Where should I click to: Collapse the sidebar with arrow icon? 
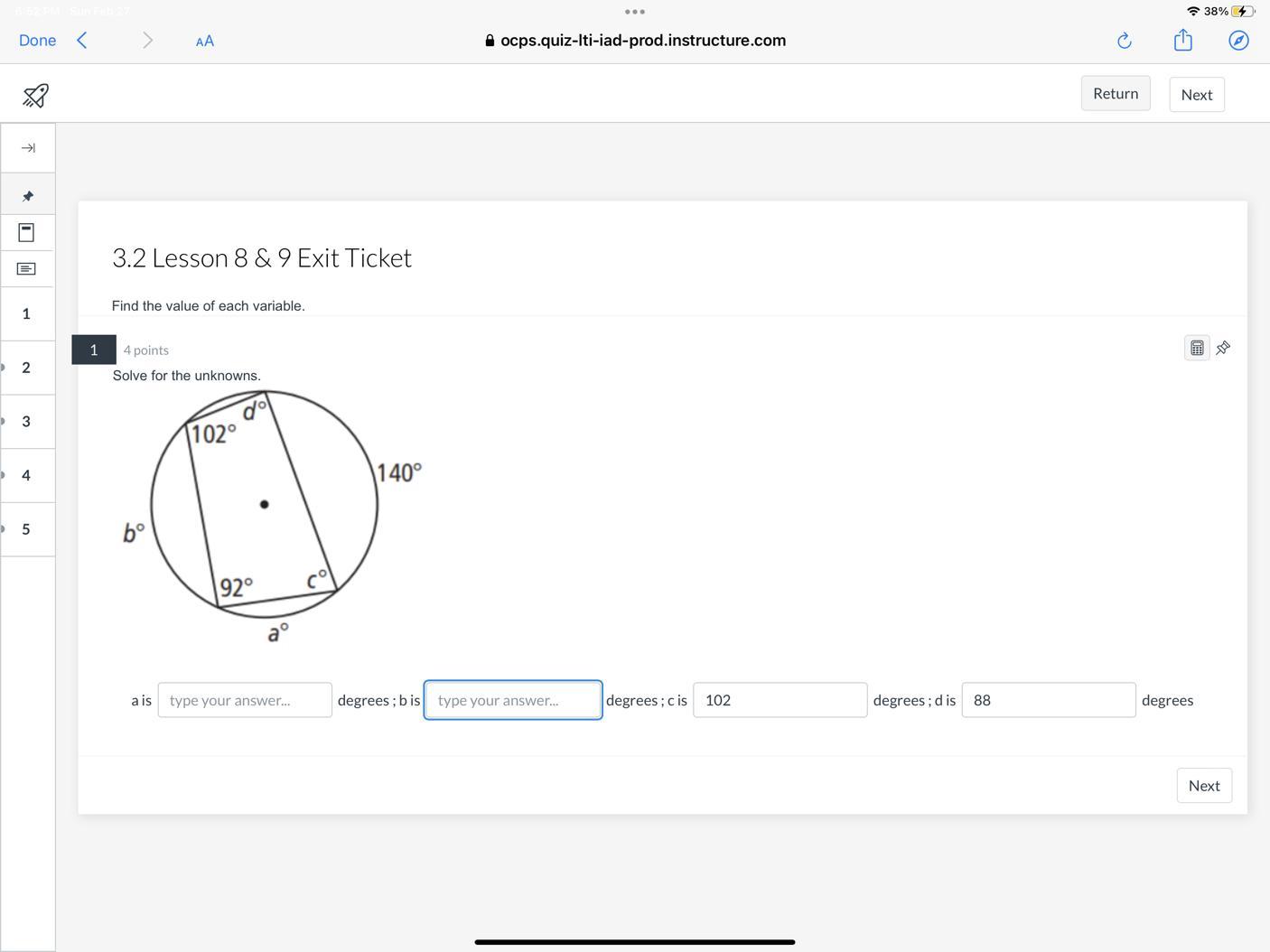pos(28,148)
